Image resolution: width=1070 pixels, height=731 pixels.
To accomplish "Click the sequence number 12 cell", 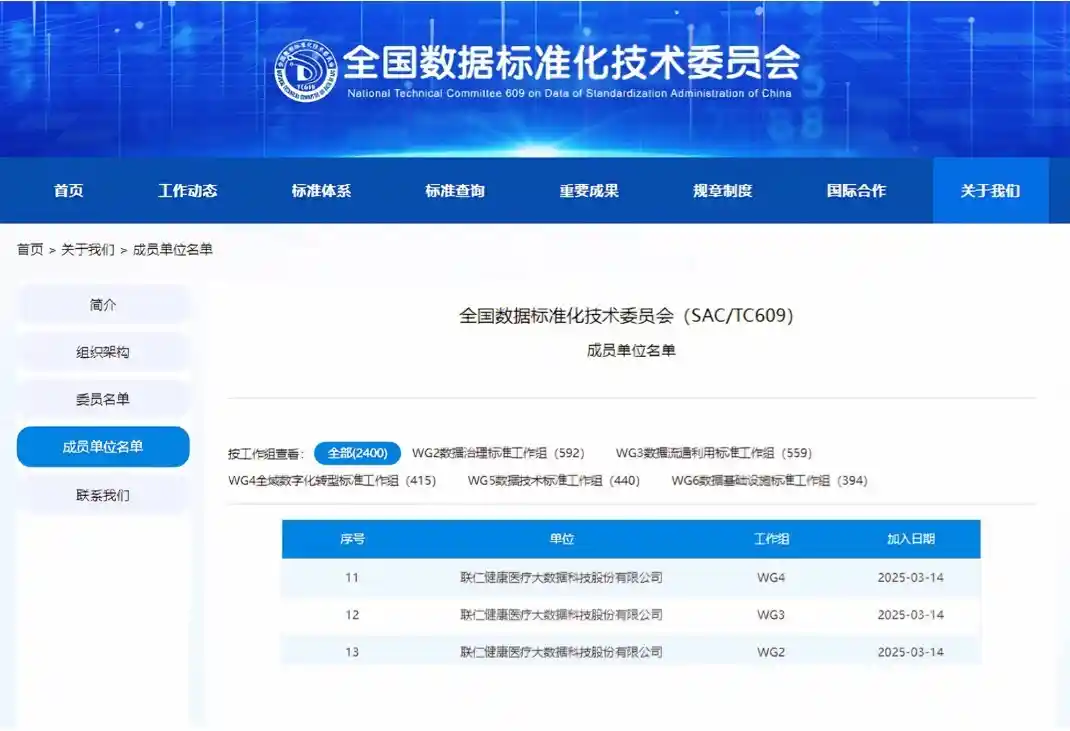I will (352, 615).
